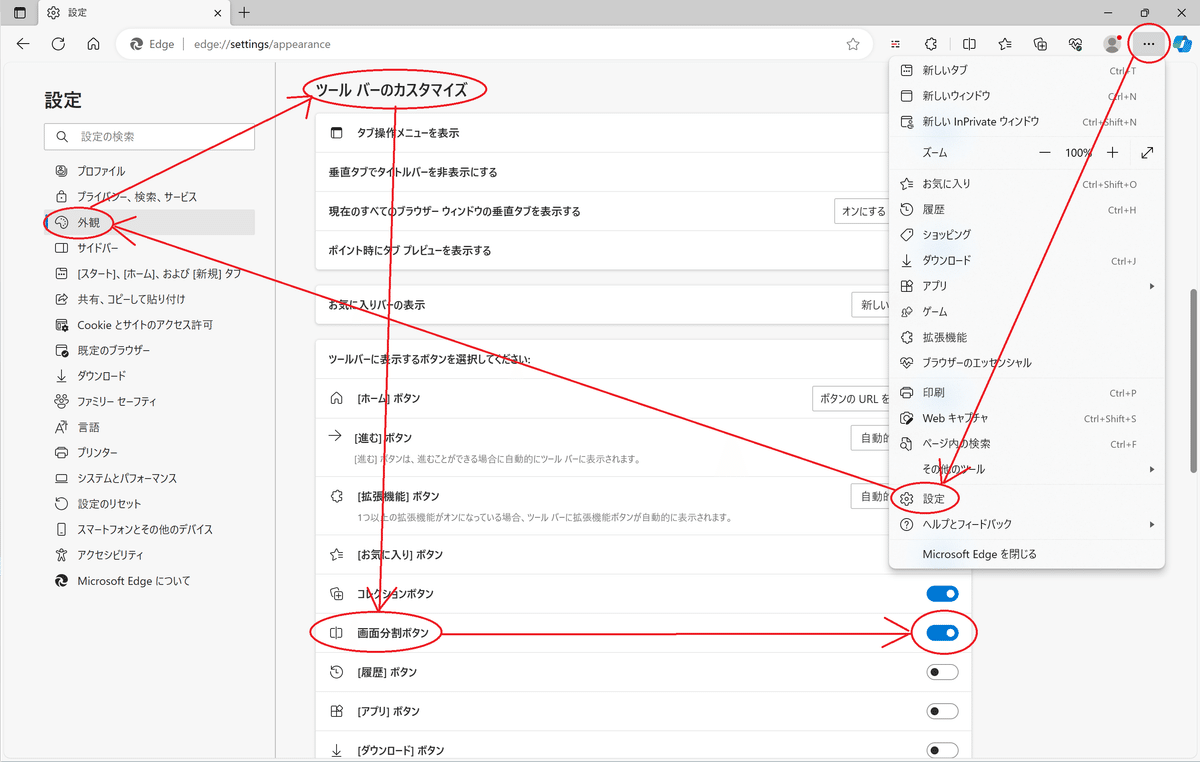This screenshot has height=762, width=1200.
Task: Open 既定のブラウザー settings section
Action: click(x=150, y=350)
